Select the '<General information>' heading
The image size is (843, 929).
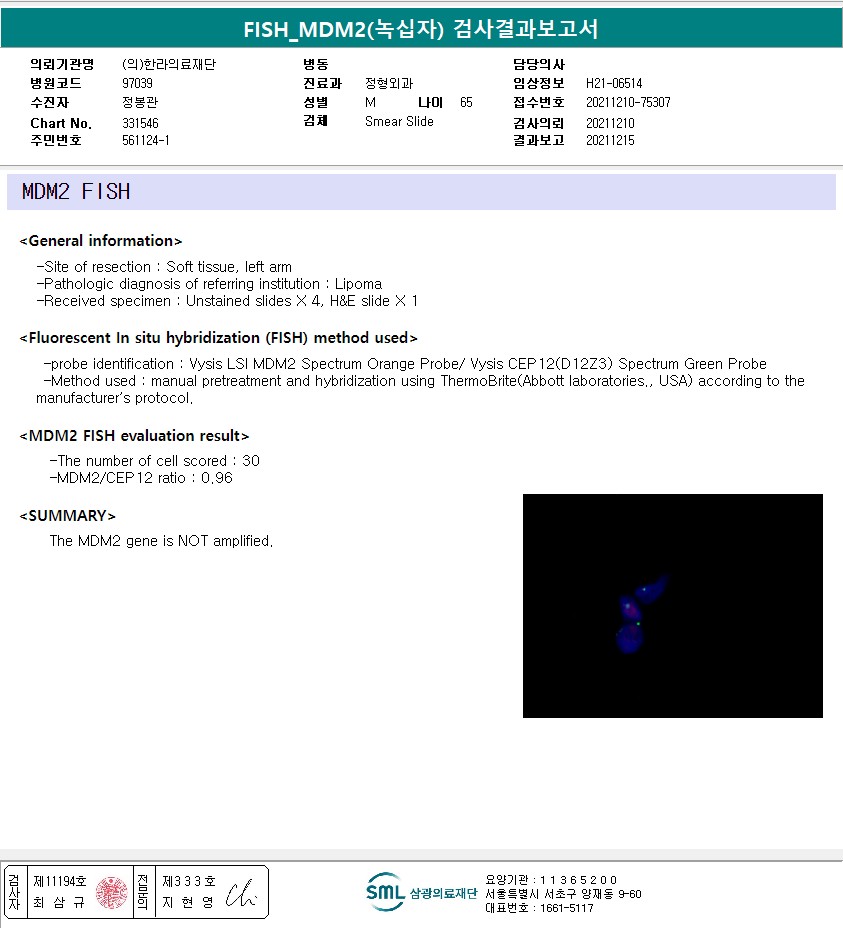point(101,241)
